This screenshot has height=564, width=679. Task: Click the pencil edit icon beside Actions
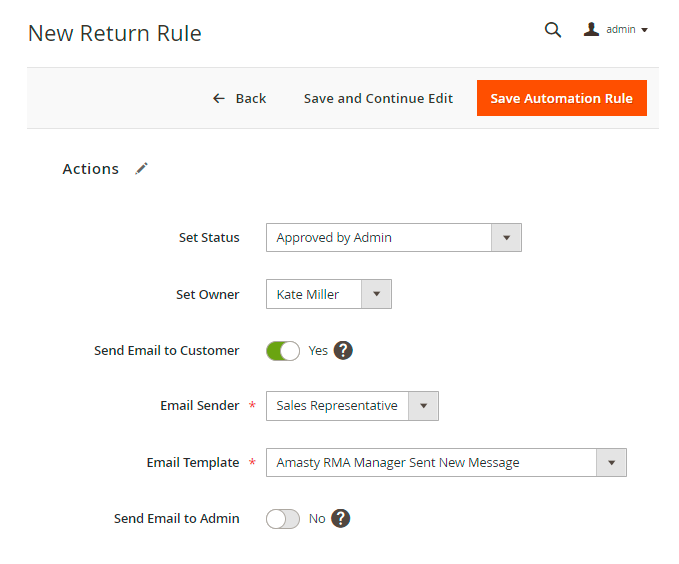(142, 169)
